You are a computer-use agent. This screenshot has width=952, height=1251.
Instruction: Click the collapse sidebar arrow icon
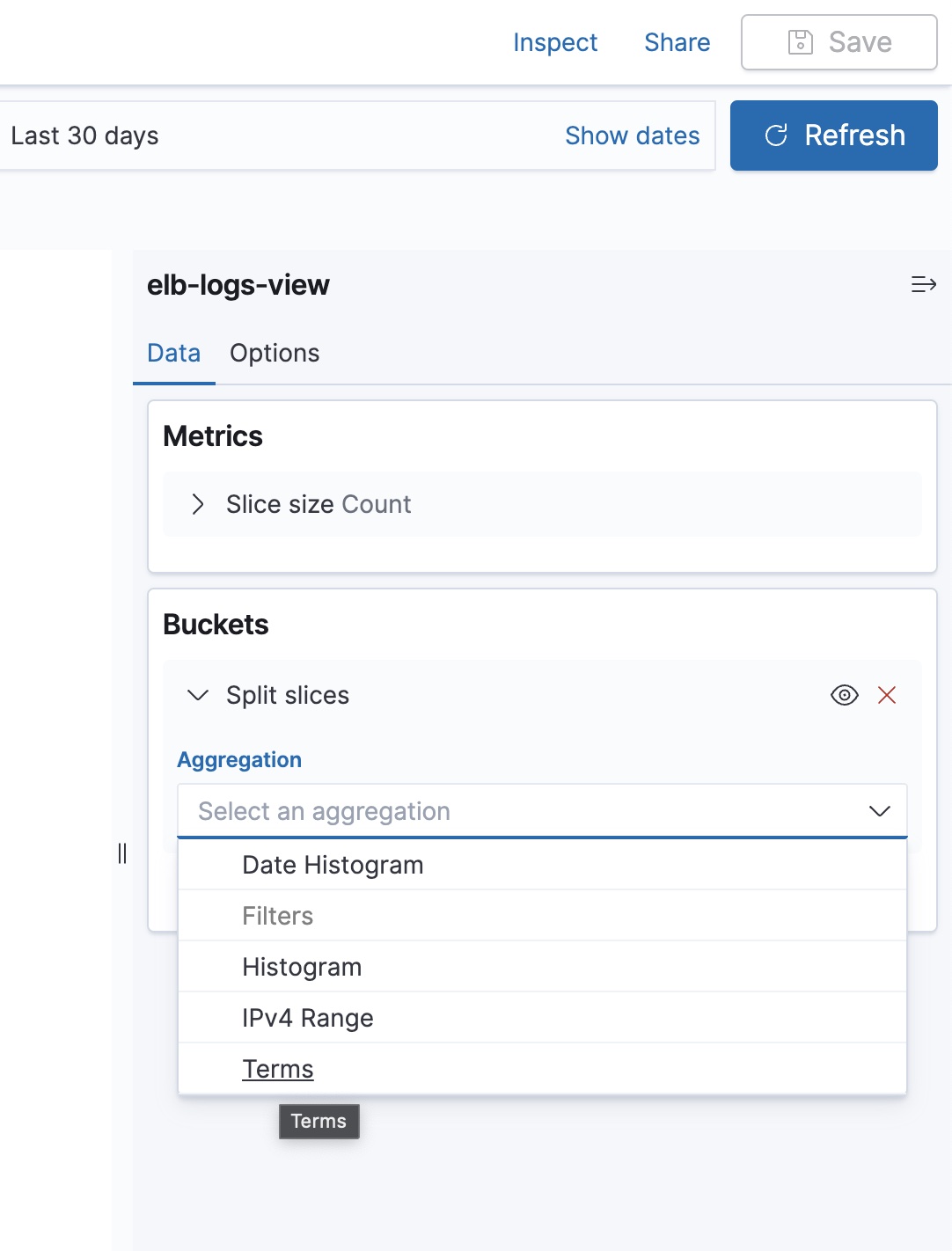(x=923, y=284)
